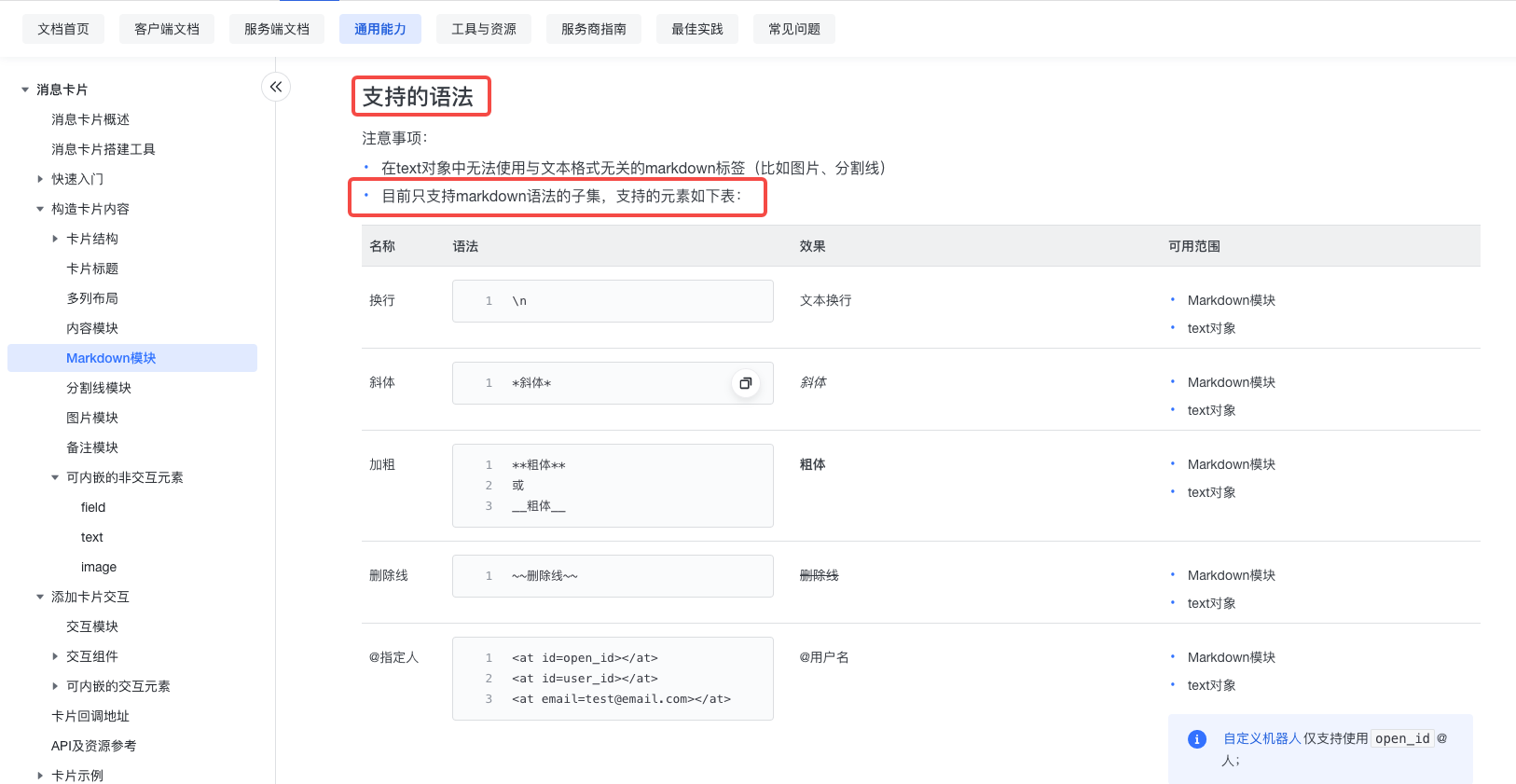Switch to 客户端文档 tab
The height and width of the screenshot is (784, 1516).
click(167, 29)
